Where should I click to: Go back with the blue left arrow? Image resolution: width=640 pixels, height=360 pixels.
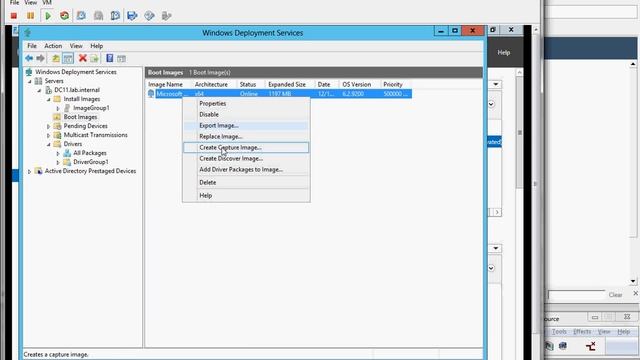click(29, 58)
